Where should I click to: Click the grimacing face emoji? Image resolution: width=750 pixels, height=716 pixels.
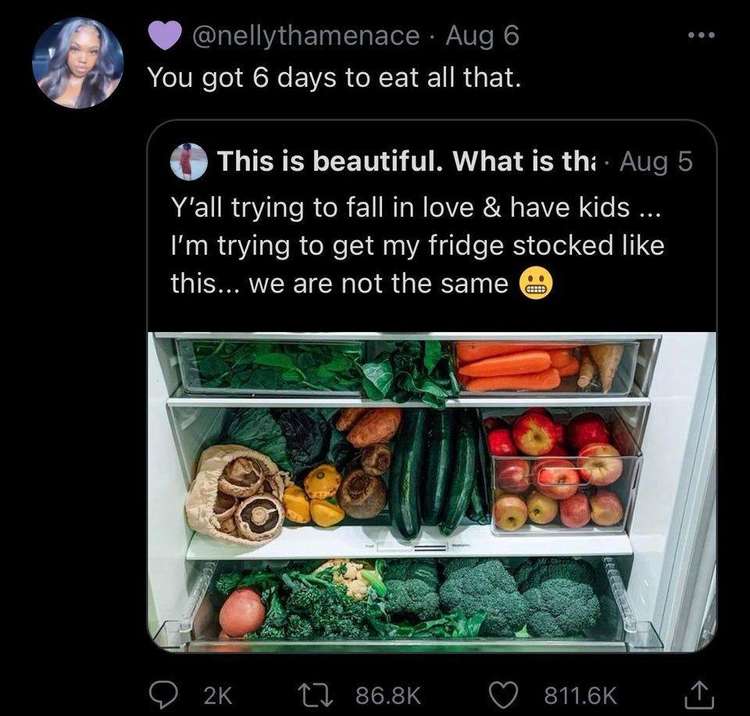(x=537, y=285)
